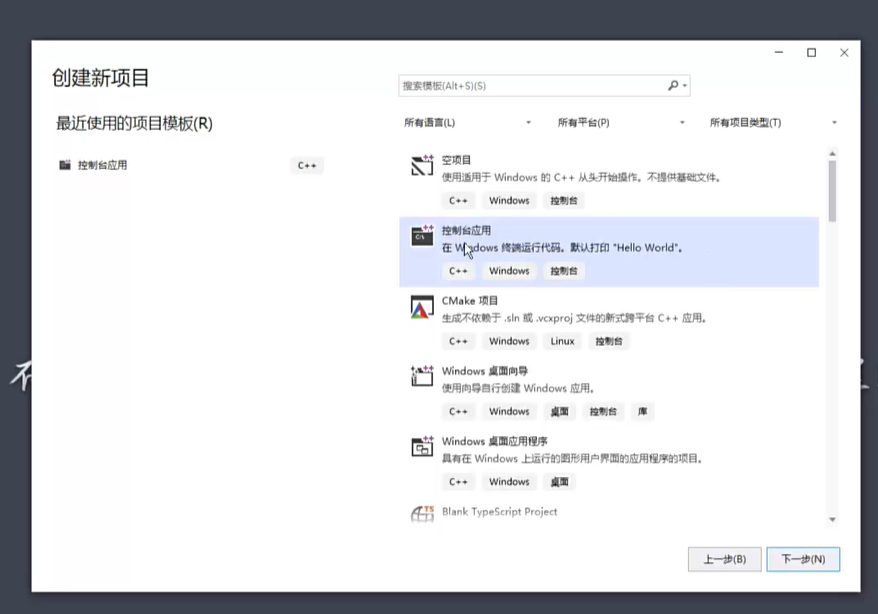Click the 控制台应用 template icon in list
Viewport: 878px width, 614px height.
(x=422, y=236)
